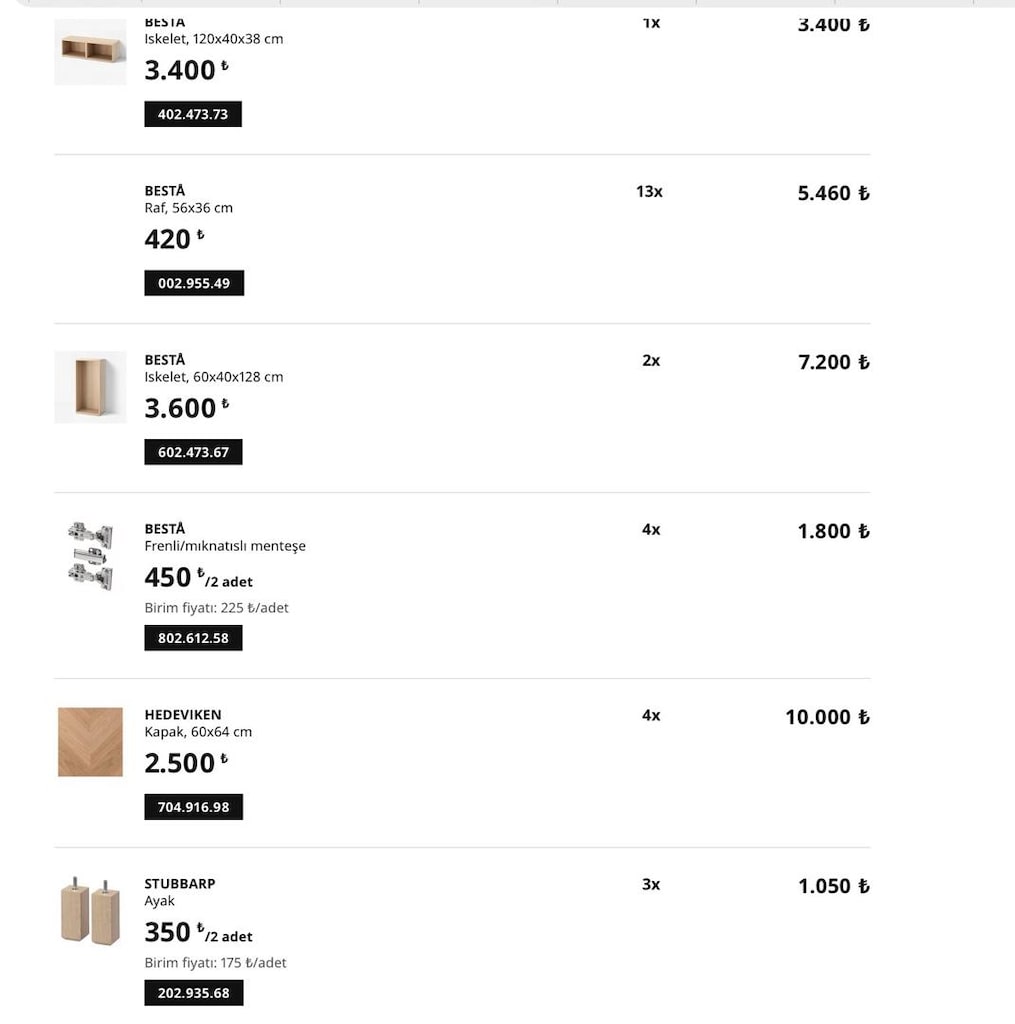Click article number badge 602.473.67
Viewport: 1015px width, 1024px height.
[x=193, y=452]
